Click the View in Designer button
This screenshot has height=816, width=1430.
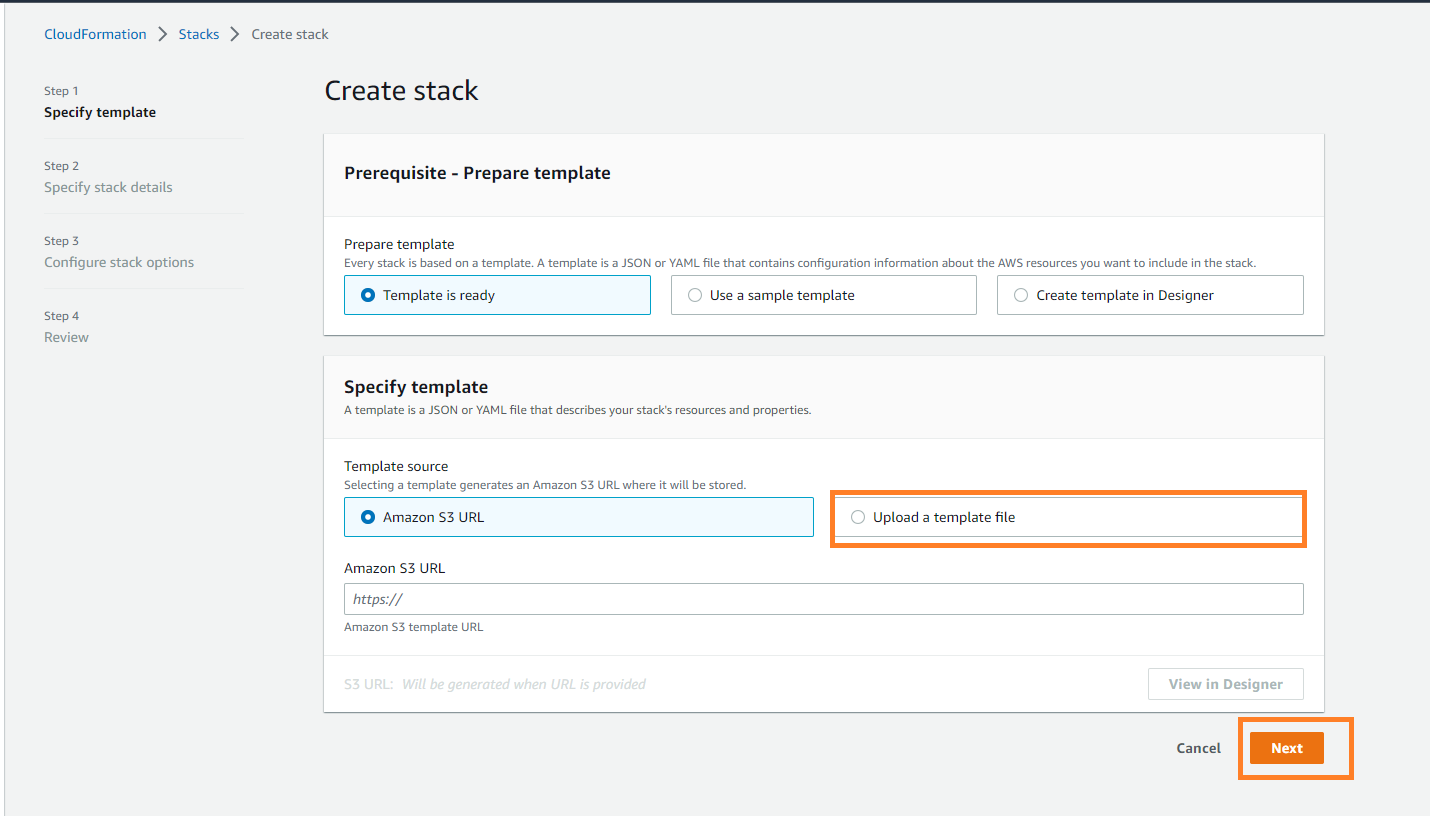1226,684
